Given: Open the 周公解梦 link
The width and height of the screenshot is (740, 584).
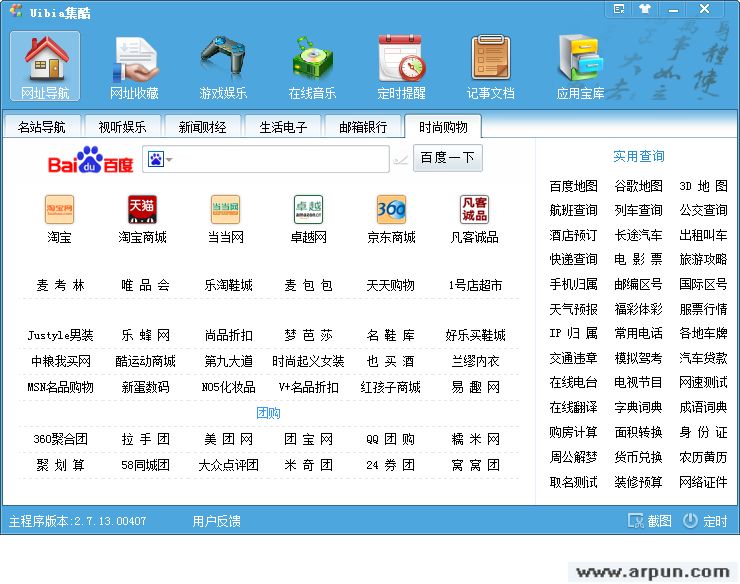Looking at the screenshot, I should [x=573, y=457].
